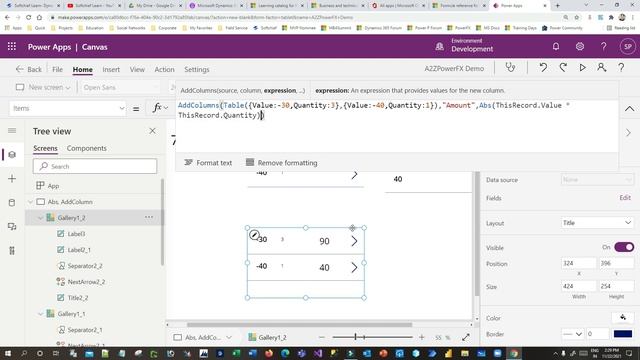The width and height of the screenshot is (640, 360).
Task: Preview the app with play icon
Action: point(582,67)
